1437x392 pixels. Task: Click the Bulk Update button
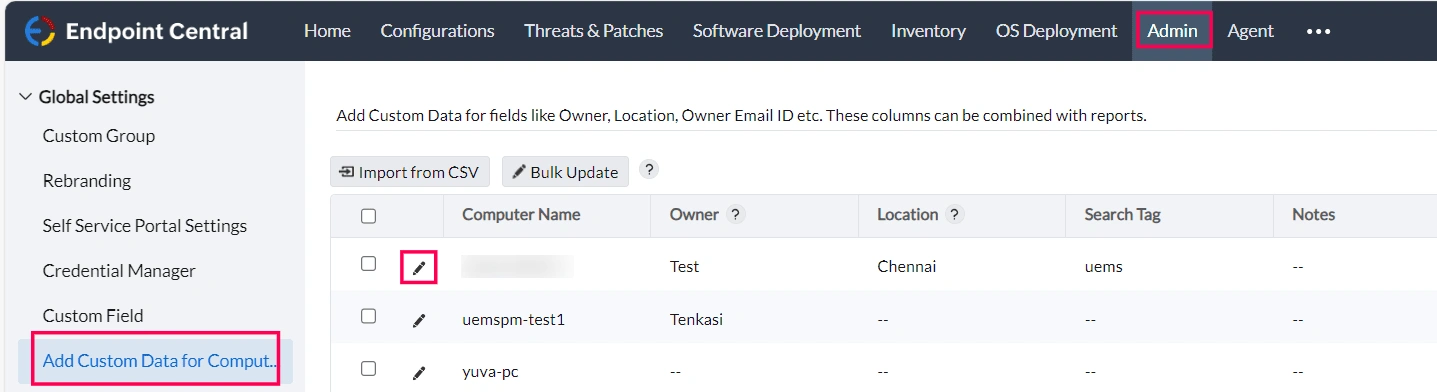click(565, 172)
